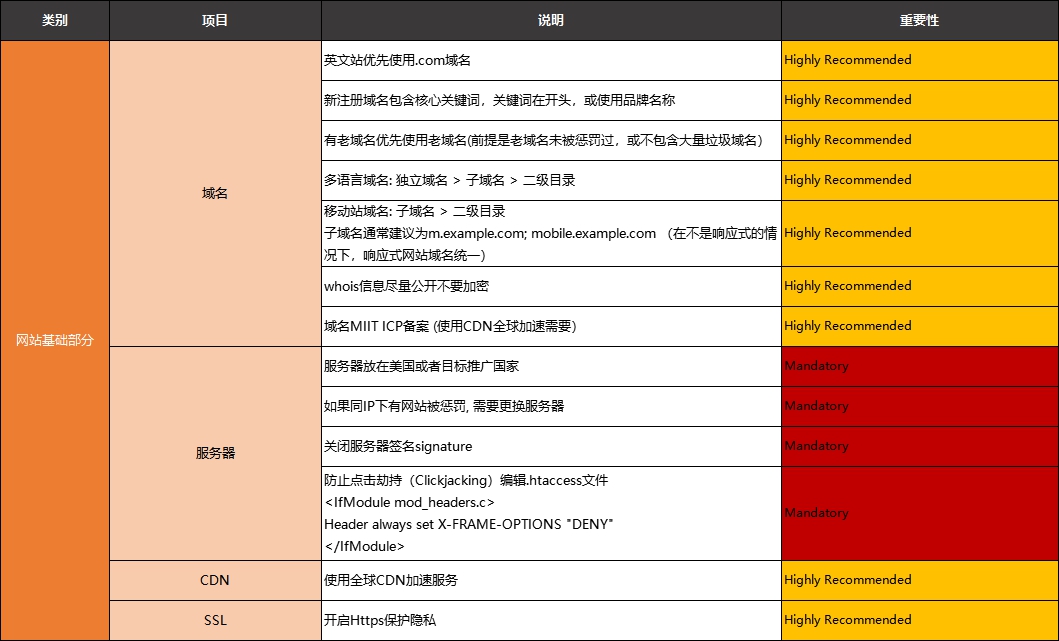
Task: Select the 英文站优先使用.com域名 description cell
Action: tap(551, 61)
